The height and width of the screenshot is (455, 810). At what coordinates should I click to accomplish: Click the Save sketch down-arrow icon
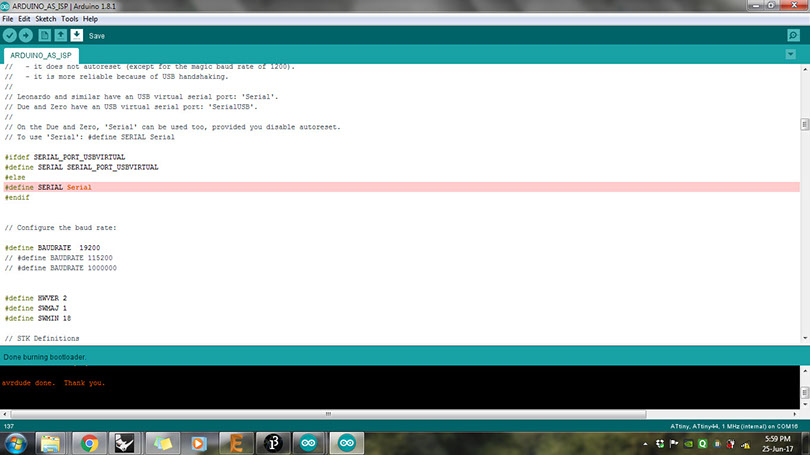pyautogui.click(x=76, y=36)
